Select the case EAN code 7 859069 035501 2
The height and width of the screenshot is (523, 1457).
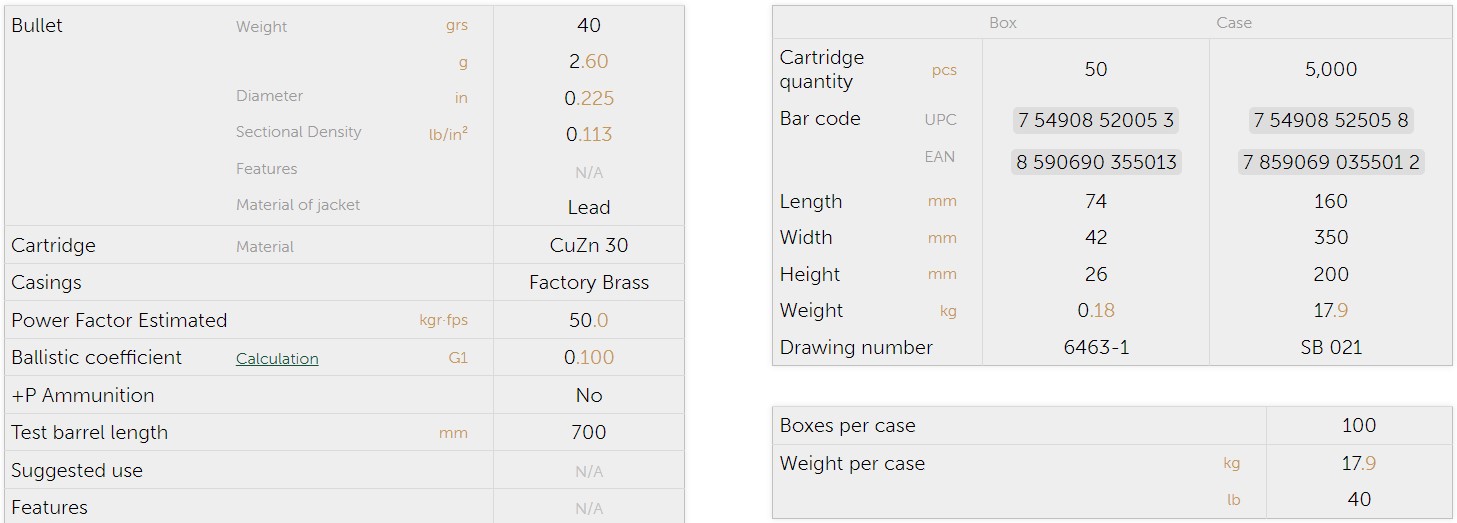point(1330,162)
